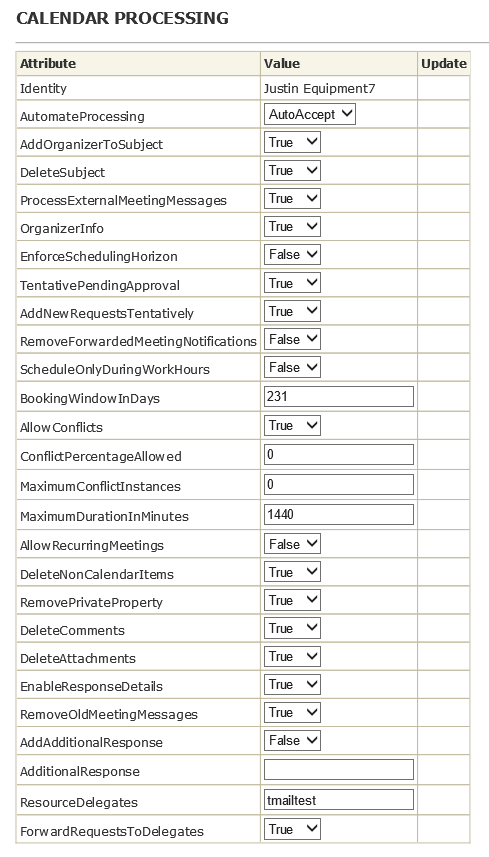Screen dimensions: 489x857
Task: Open the AddOrganizerToSubject dropdown
Action: coord(292,142)
